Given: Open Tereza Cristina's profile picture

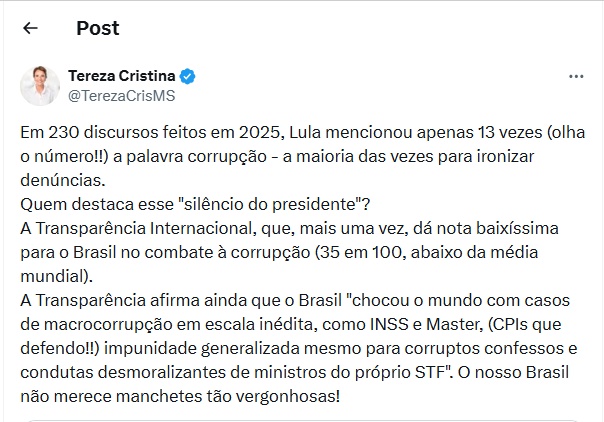Looking at the screenshot, I should 39,86.
